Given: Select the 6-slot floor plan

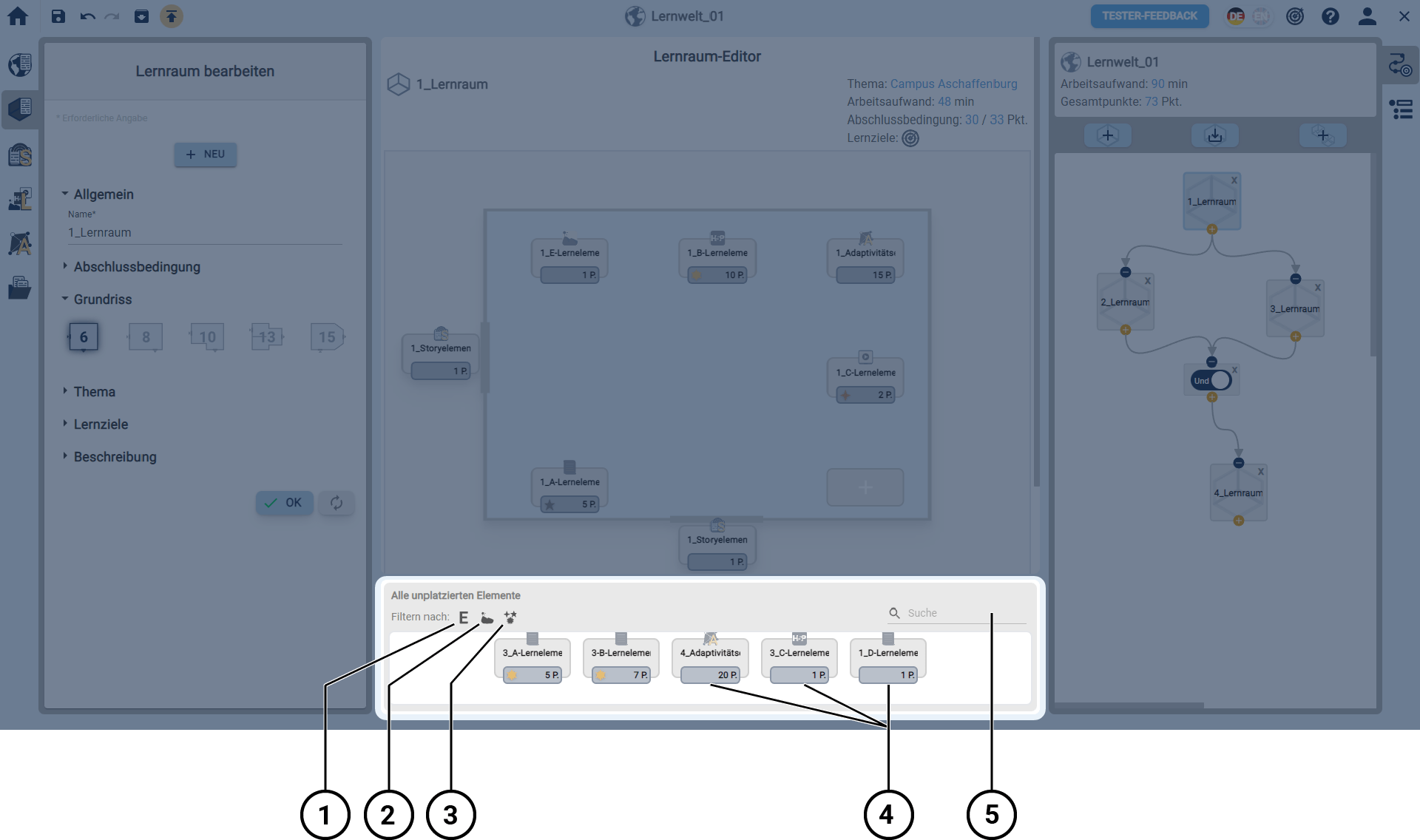Looking at the screenshot, I should (x=84, y=336).
